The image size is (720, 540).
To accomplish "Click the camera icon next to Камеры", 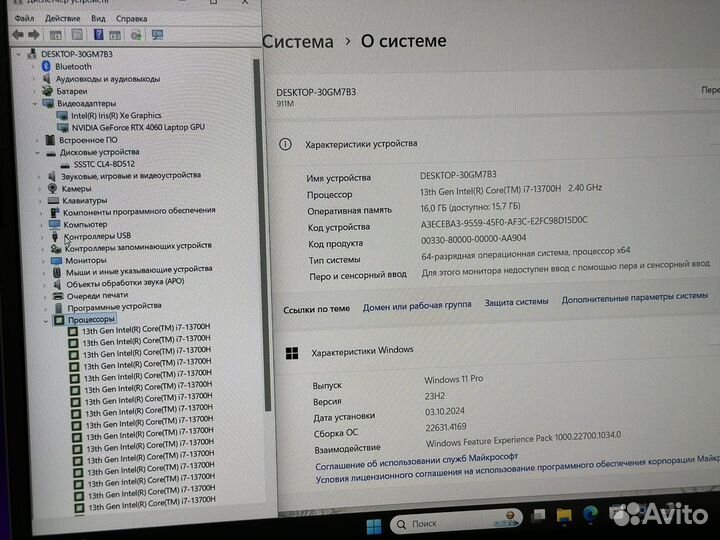I will 52,188.
